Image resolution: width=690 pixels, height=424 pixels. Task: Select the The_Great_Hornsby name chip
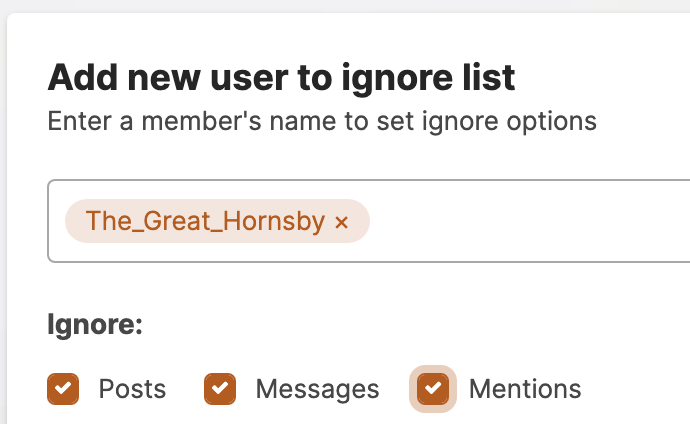pos(204,222)
